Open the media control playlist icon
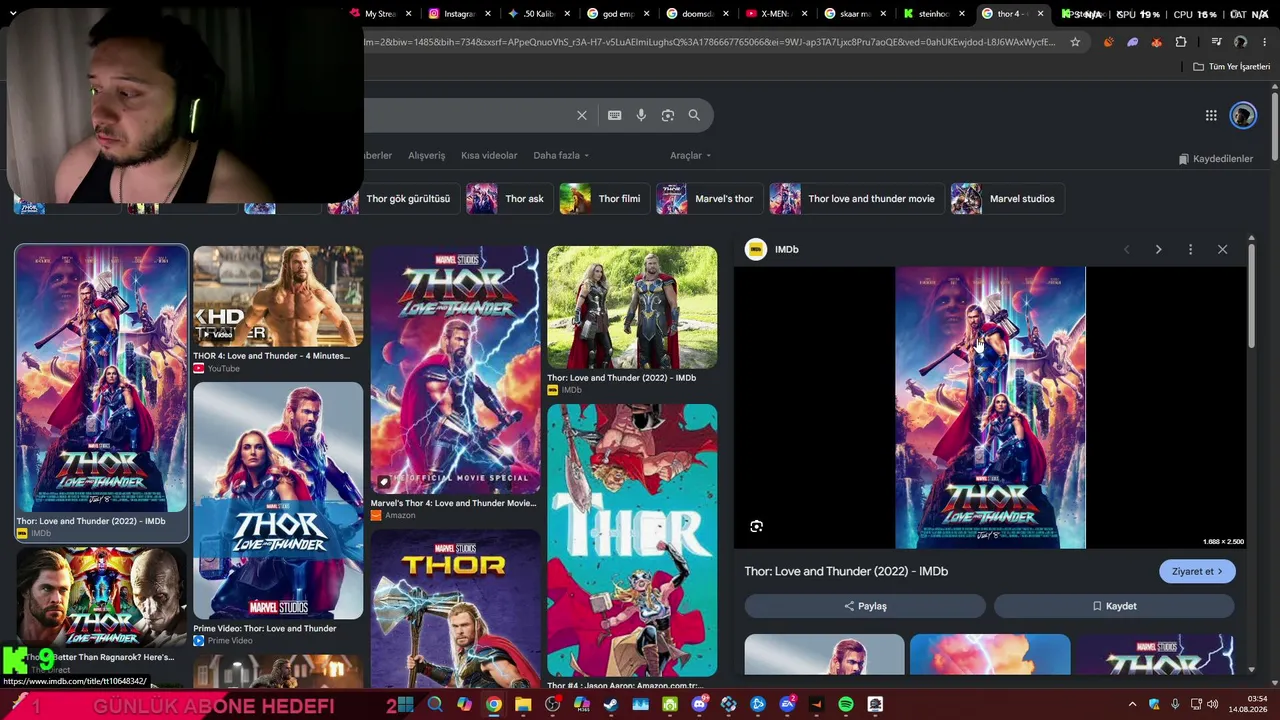Viewport: 1280px width, 720px height. click(x=1217, y=42)
